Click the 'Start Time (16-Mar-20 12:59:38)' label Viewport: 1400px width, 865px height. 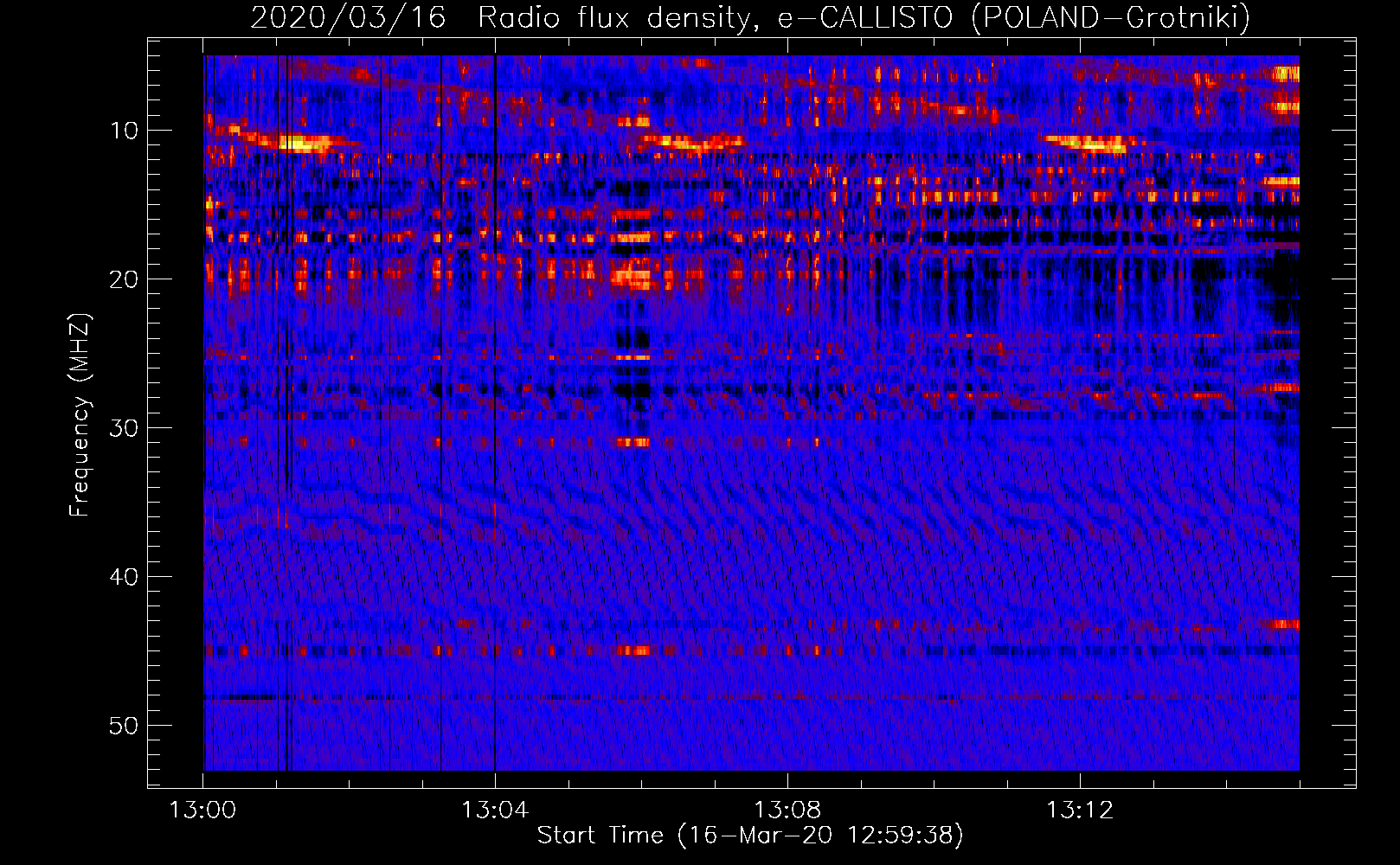tap(750, 836)
